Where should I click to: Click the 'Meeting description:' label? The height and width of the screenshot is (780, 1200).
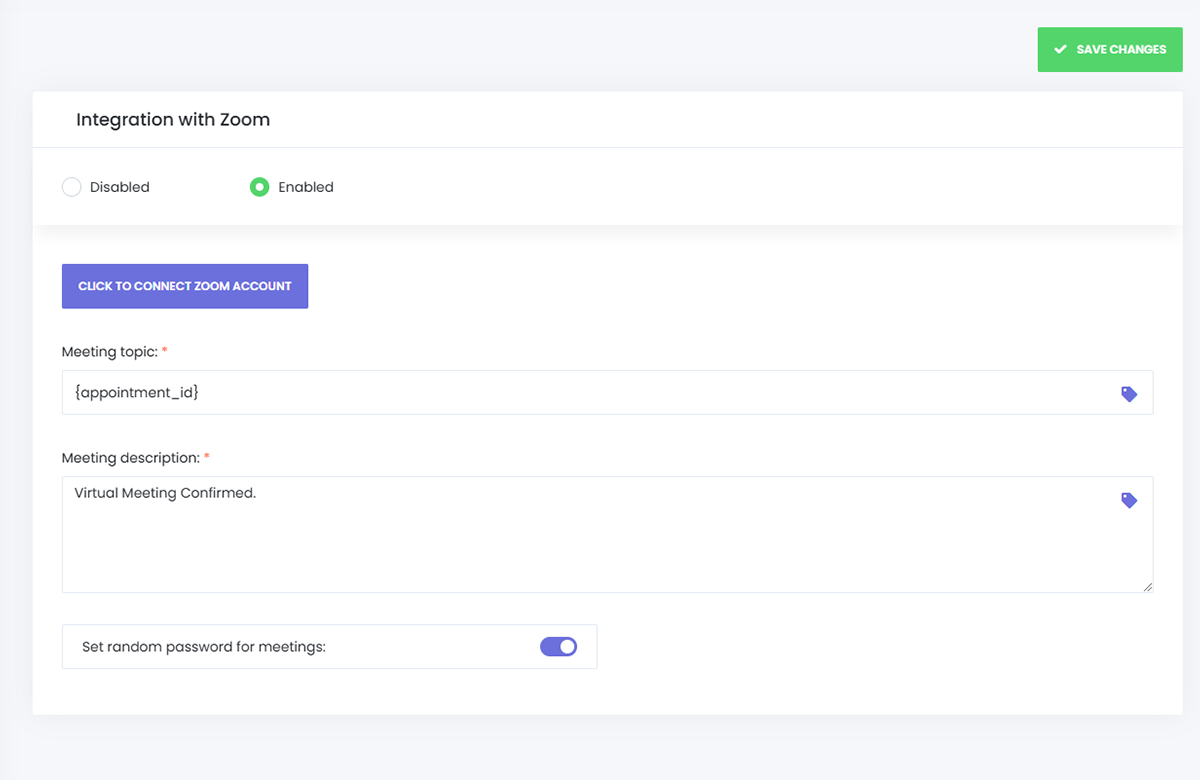point(131,458)
